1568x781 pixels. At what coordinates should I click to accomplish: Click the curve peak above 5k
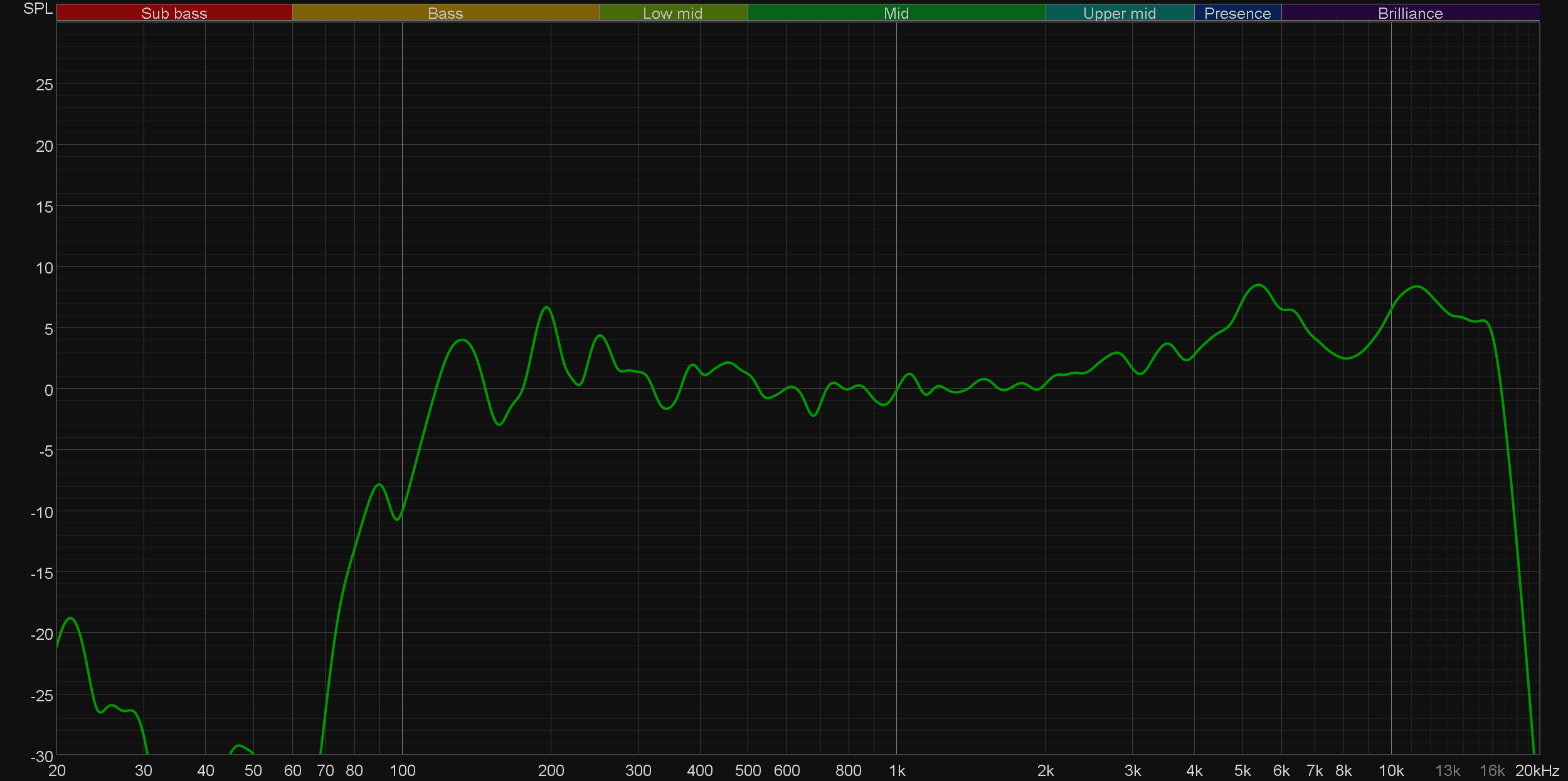[1258, 285]
